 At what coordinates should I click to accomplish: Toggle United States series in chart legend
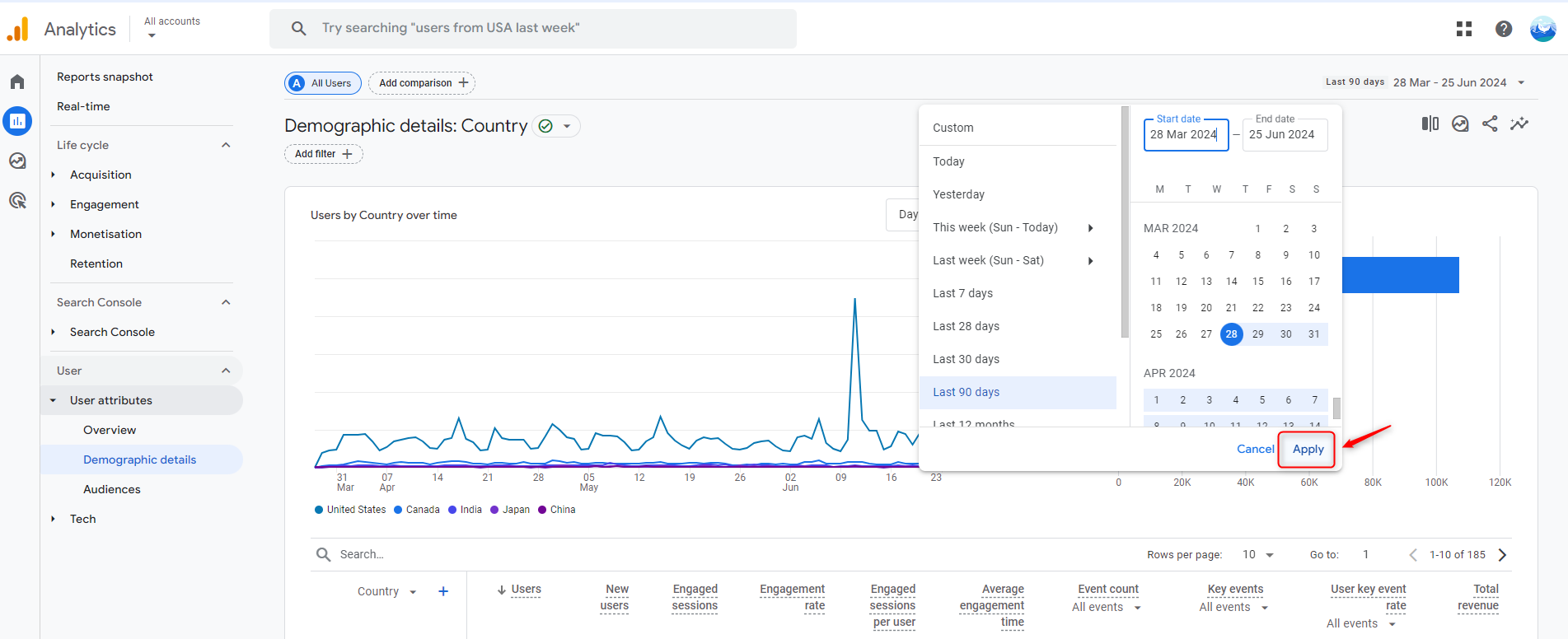[350, 510]
